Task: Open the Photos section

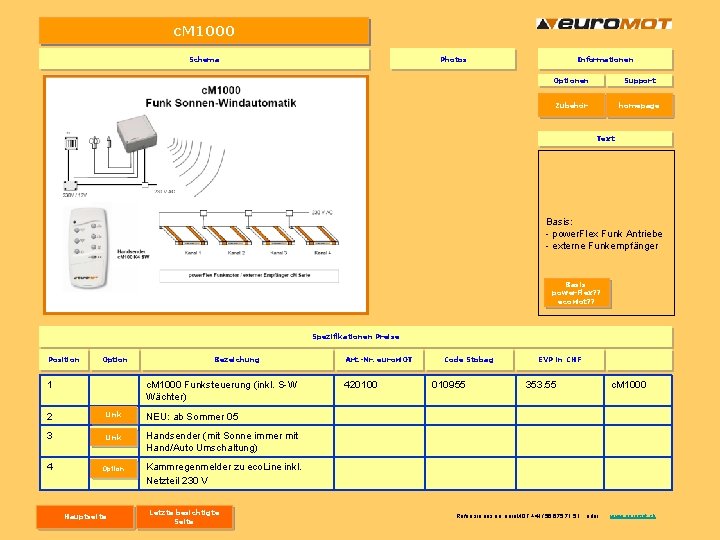Action: point(453,59)
